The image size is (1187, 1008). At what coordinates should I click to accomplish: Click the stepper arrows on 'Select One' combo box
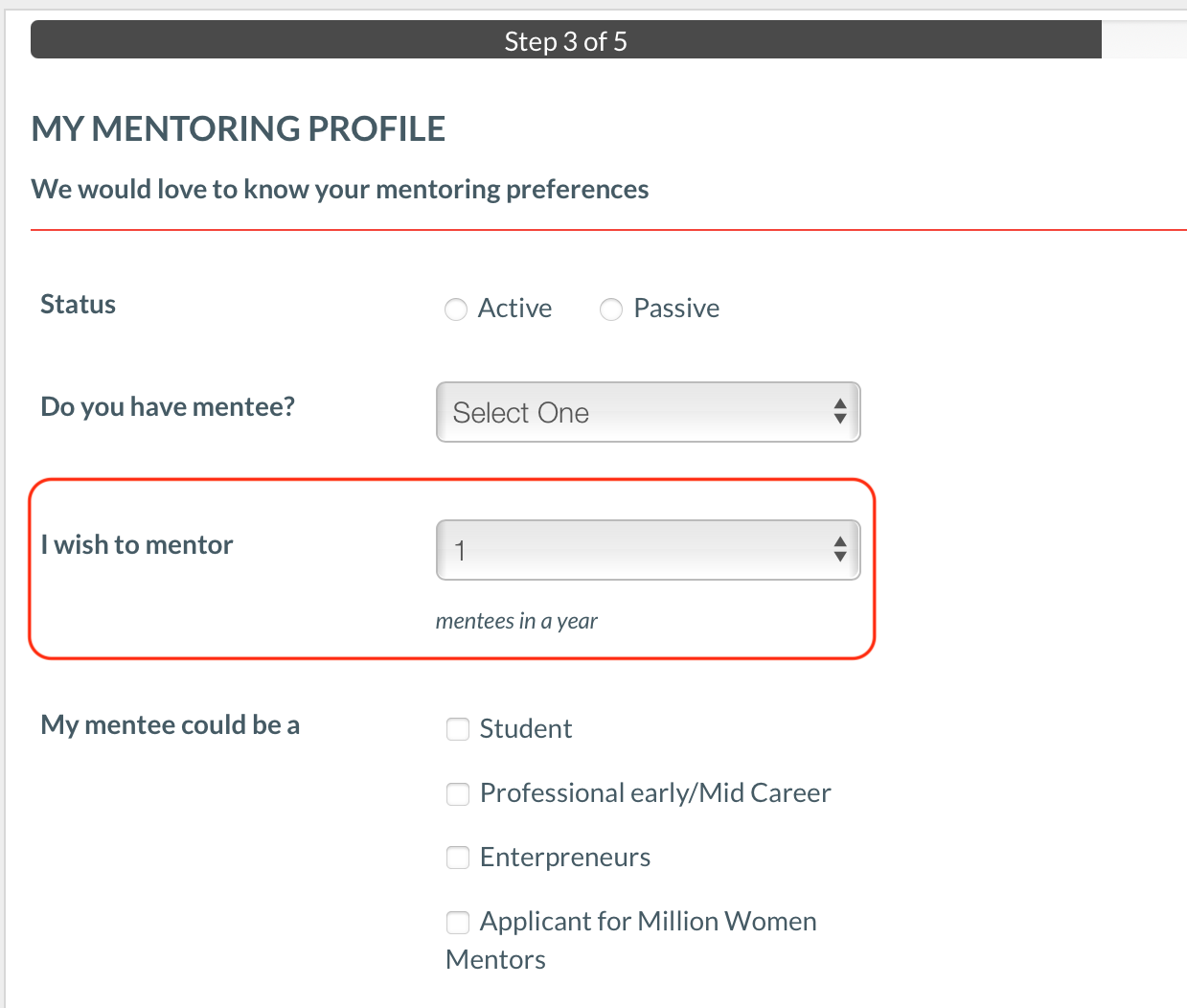pyautogui.click(x=840, y=412)
